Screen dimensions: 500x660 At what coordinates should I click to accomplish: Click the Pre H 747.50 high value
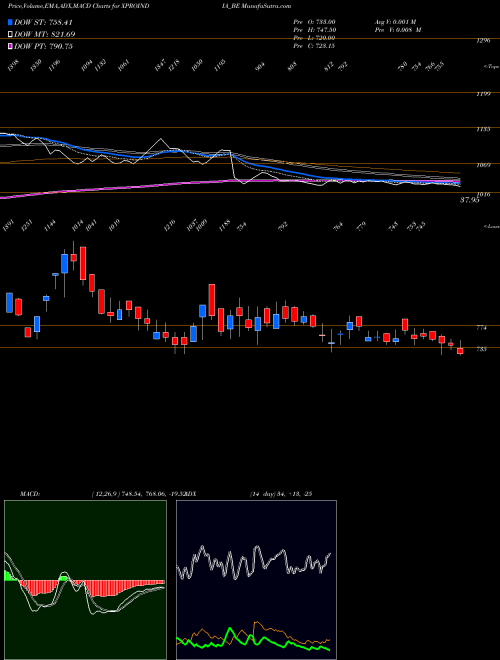coord(314,30)
